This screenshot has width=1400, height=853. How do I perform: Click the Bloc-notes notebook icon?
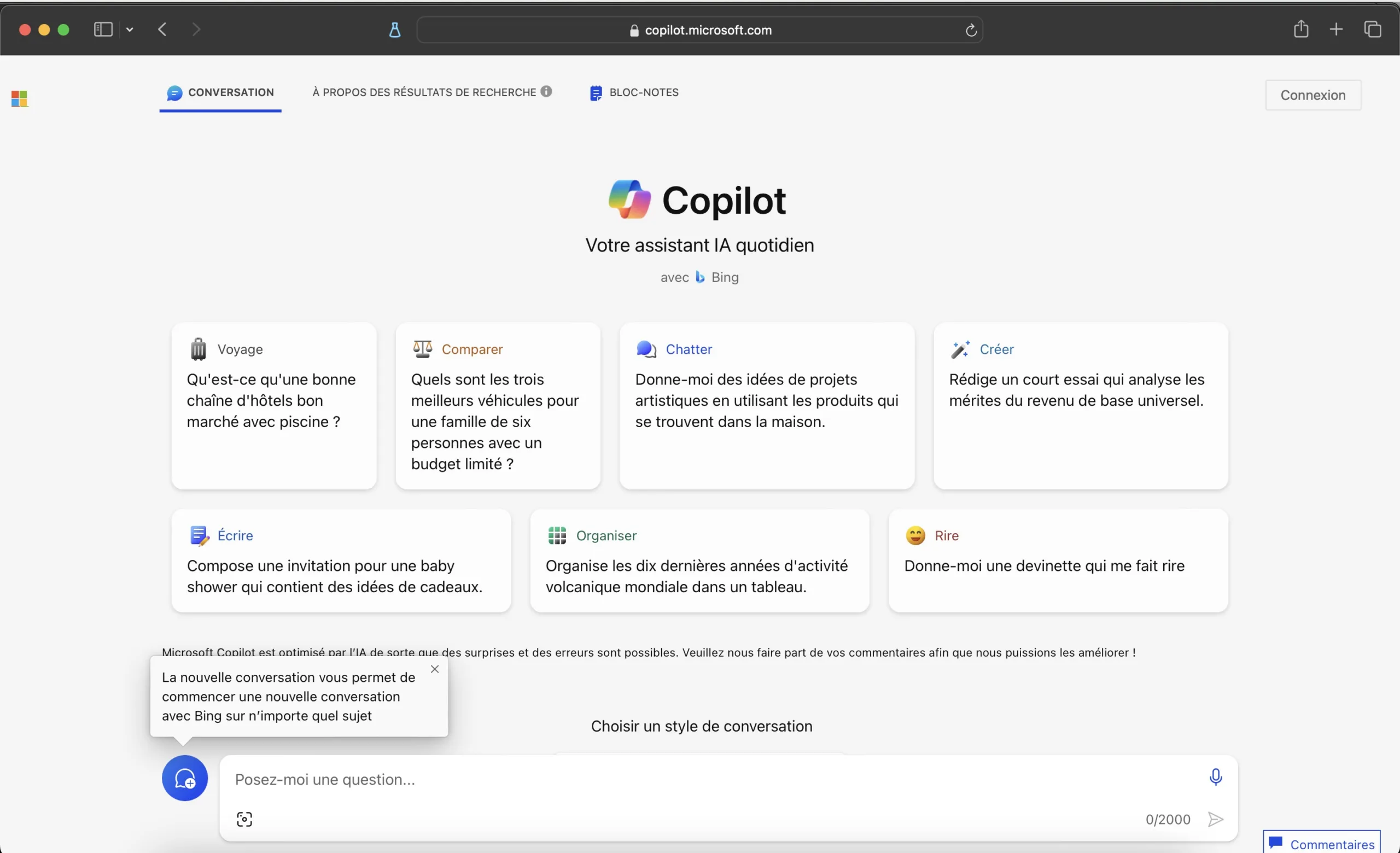596,92
